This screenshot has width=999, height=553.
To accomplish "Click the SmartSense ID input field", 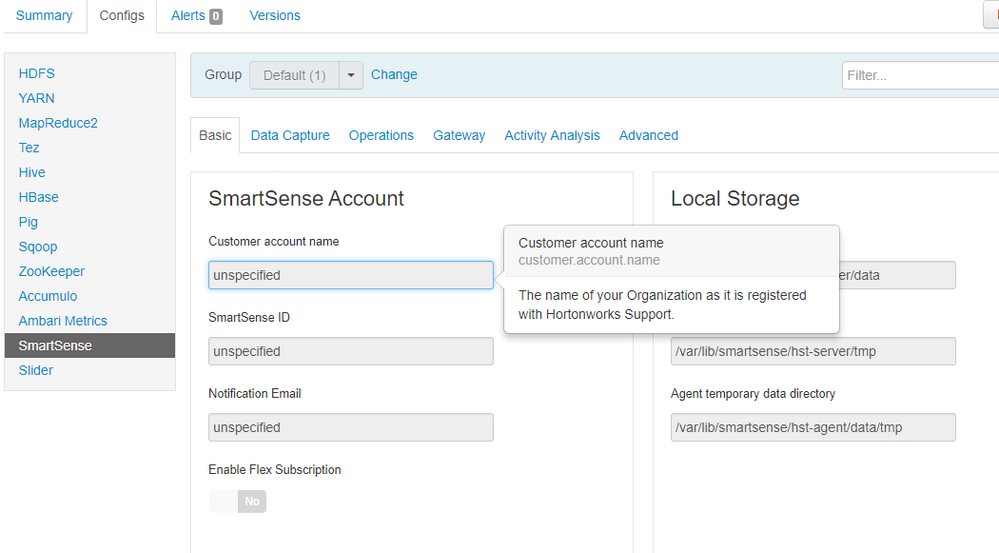I will click(x=350, y=351).
